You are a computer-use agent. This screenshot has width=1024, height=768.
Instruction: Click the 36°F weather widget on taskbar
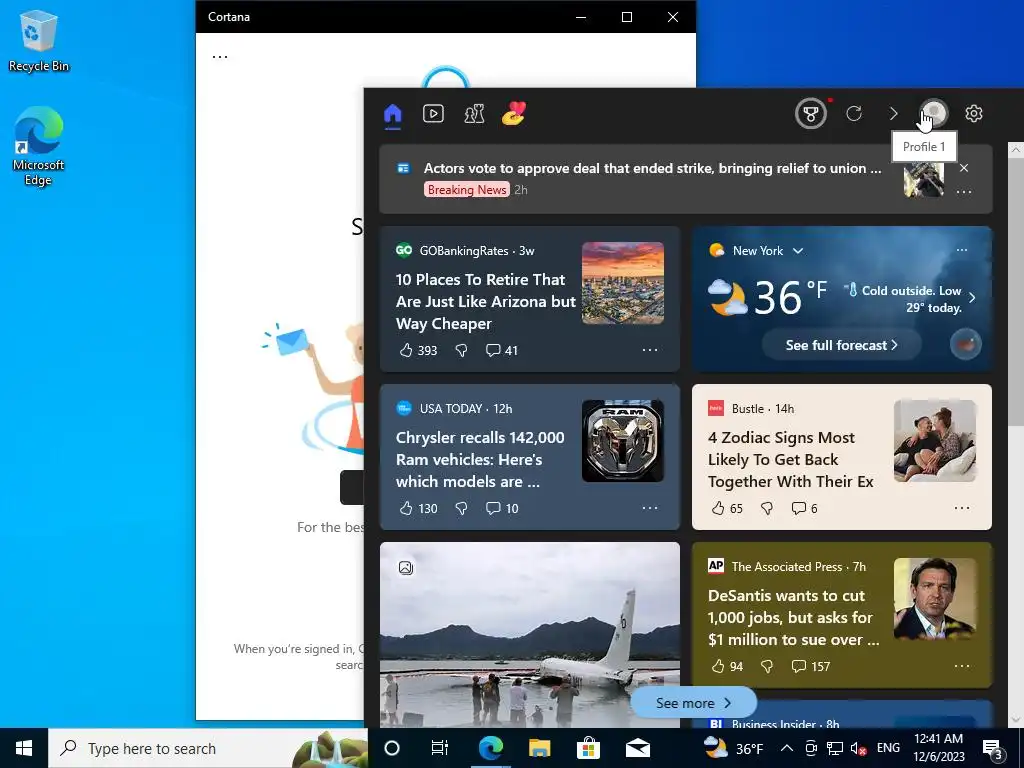click(734, 748)
